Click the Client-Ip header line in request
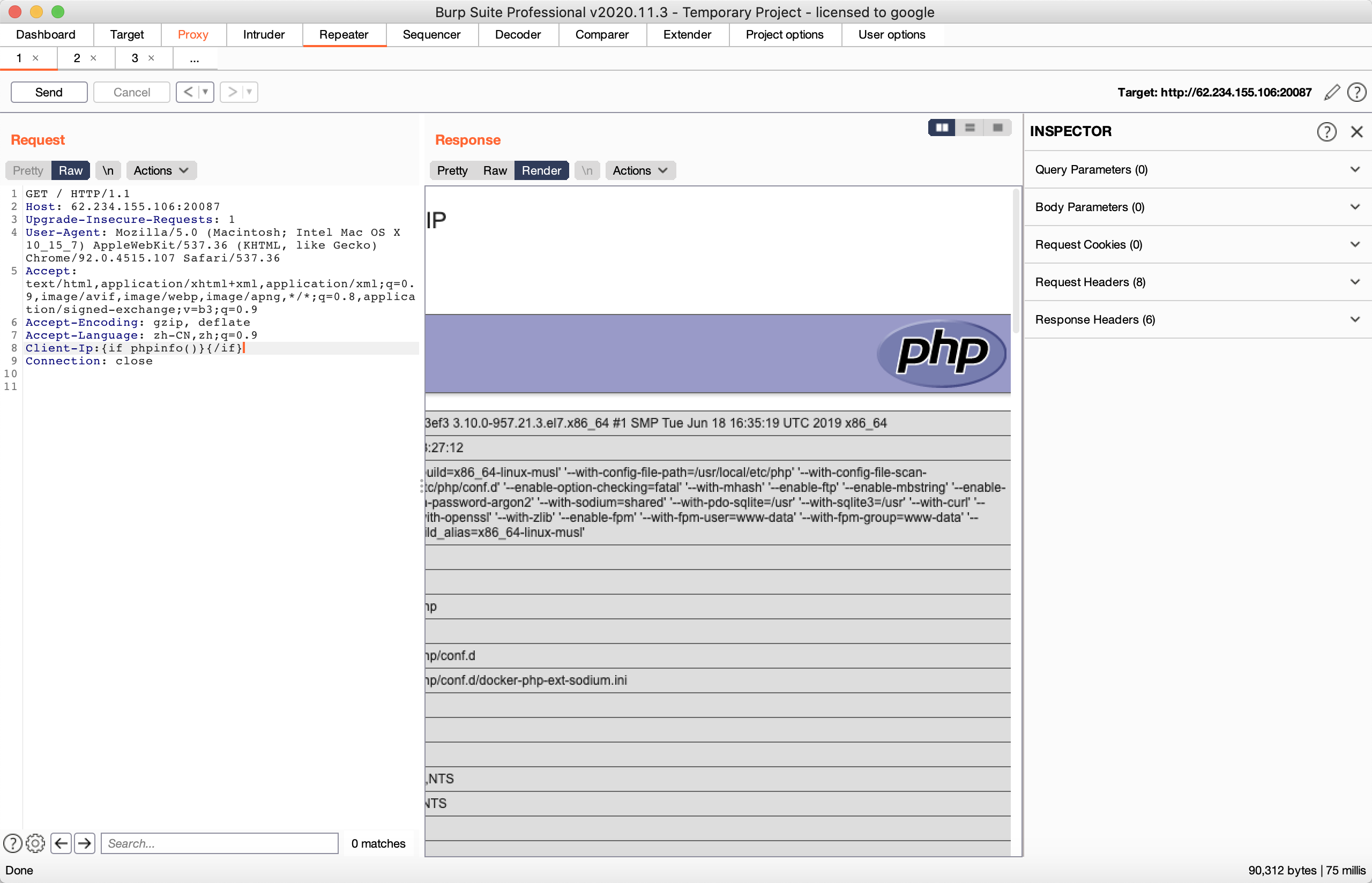Screen dimensions: 1372x883 (x=135, y=348)
